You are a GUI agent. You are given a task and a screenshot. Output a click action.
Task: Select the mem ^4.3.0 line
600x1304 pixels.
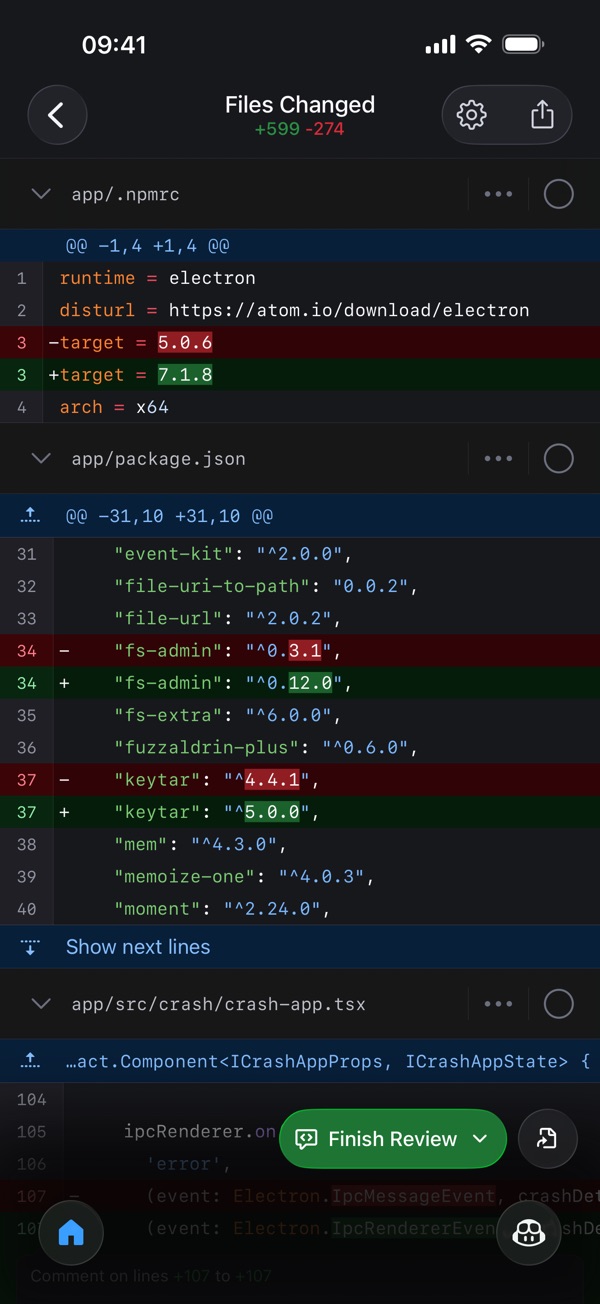click(300, 844)
